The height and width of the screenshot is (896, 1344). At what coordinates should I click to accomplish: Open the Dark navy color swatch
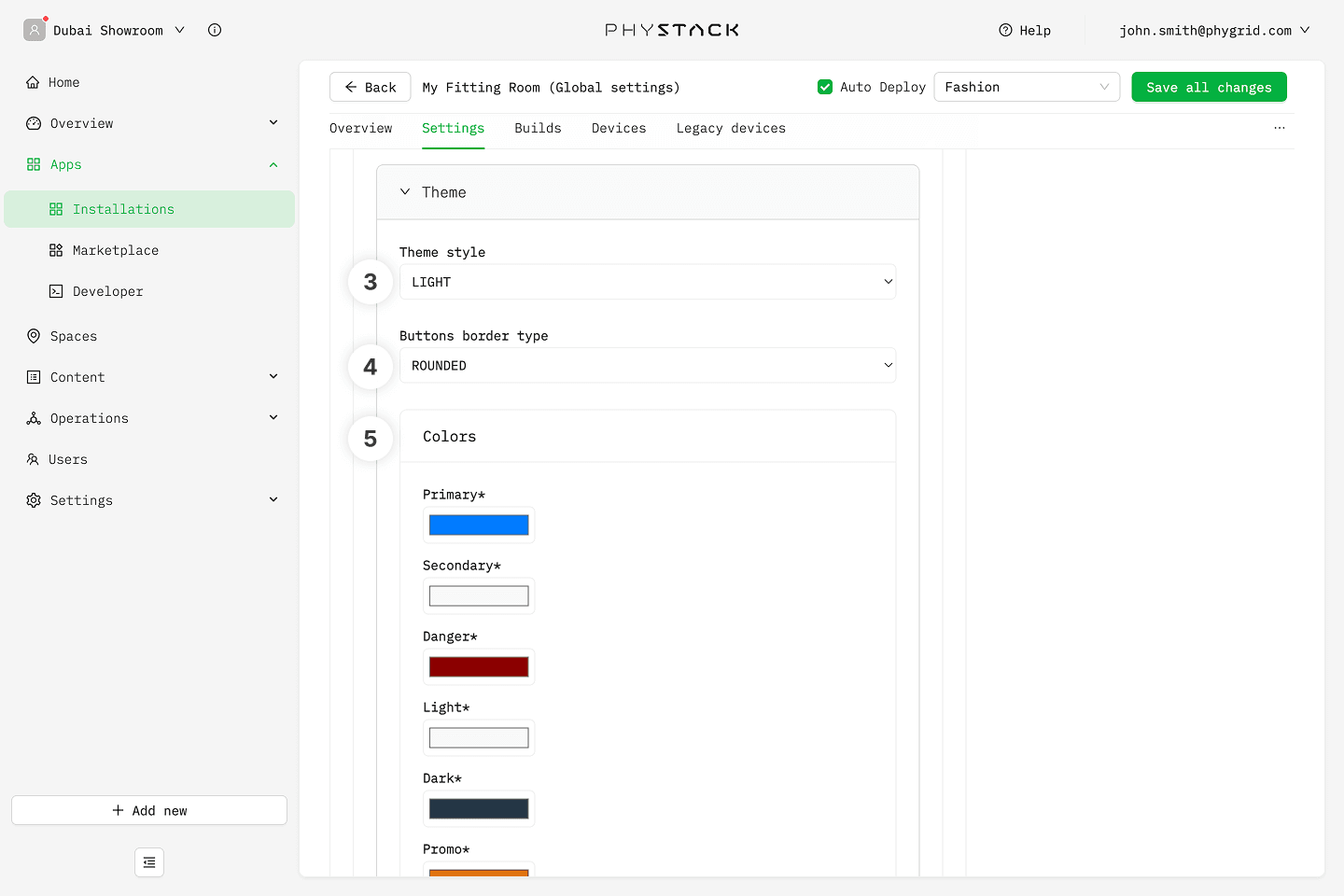tap(479, 808)
